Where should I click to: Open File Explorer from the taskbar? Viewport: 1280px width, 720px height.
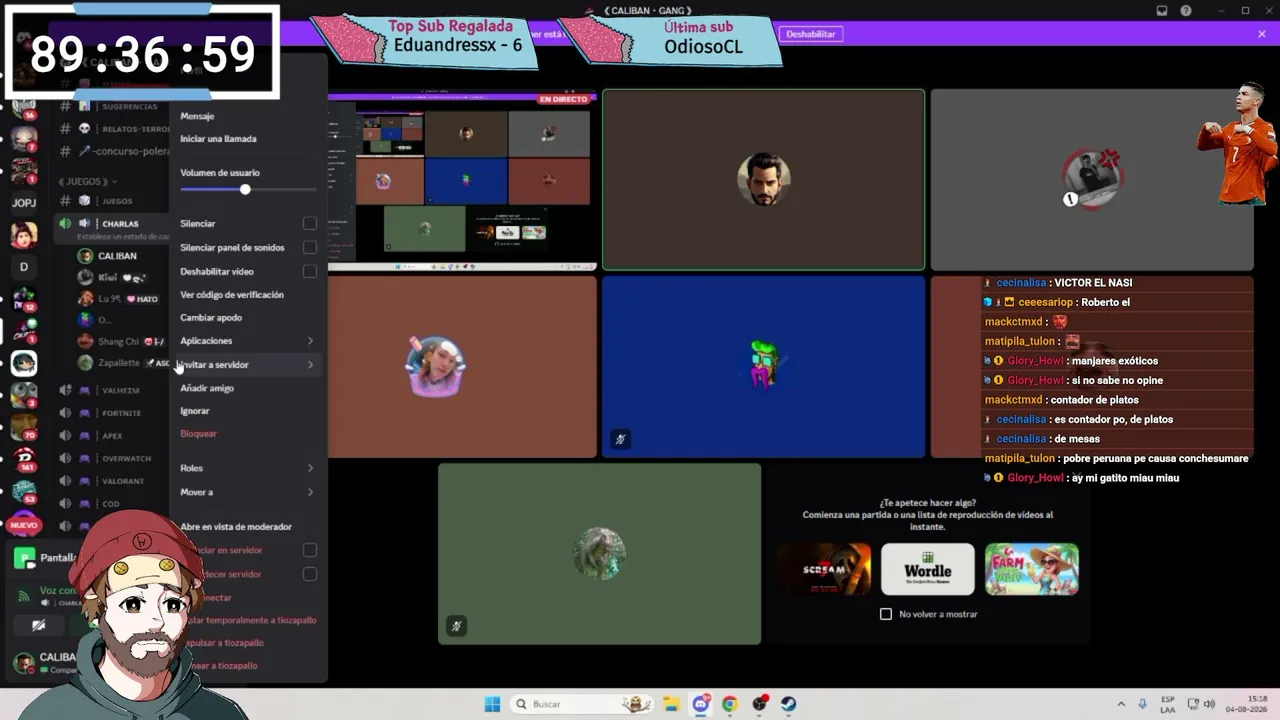click(x=672, y=704)
